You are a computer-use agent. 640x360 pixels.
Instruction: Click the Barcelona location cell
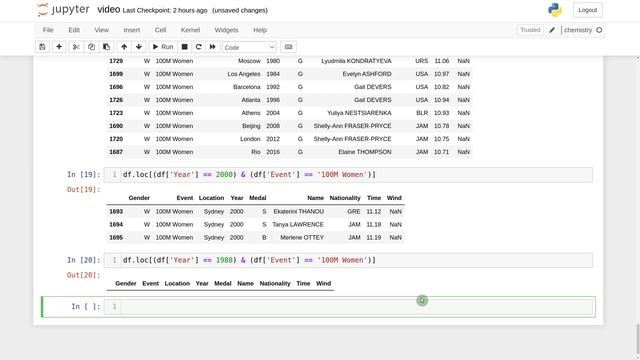pyautogui.click(x=247, y=87)
